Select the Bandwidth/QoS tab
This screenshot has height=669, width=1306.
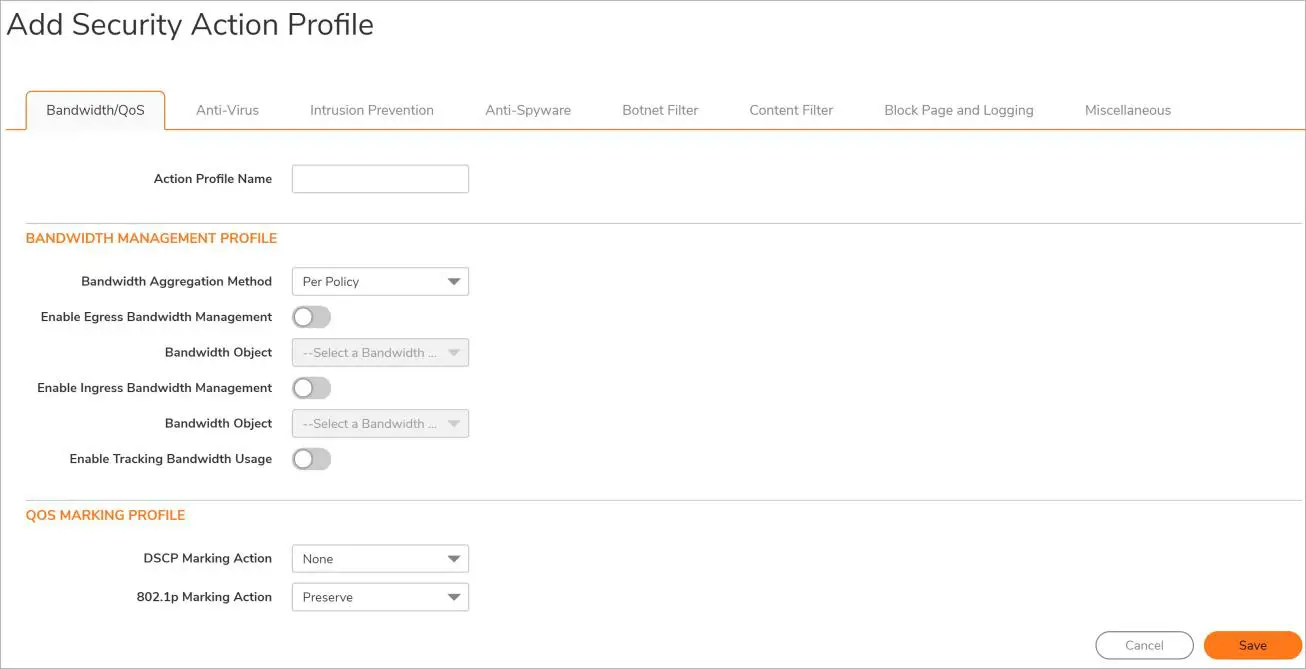95,110
